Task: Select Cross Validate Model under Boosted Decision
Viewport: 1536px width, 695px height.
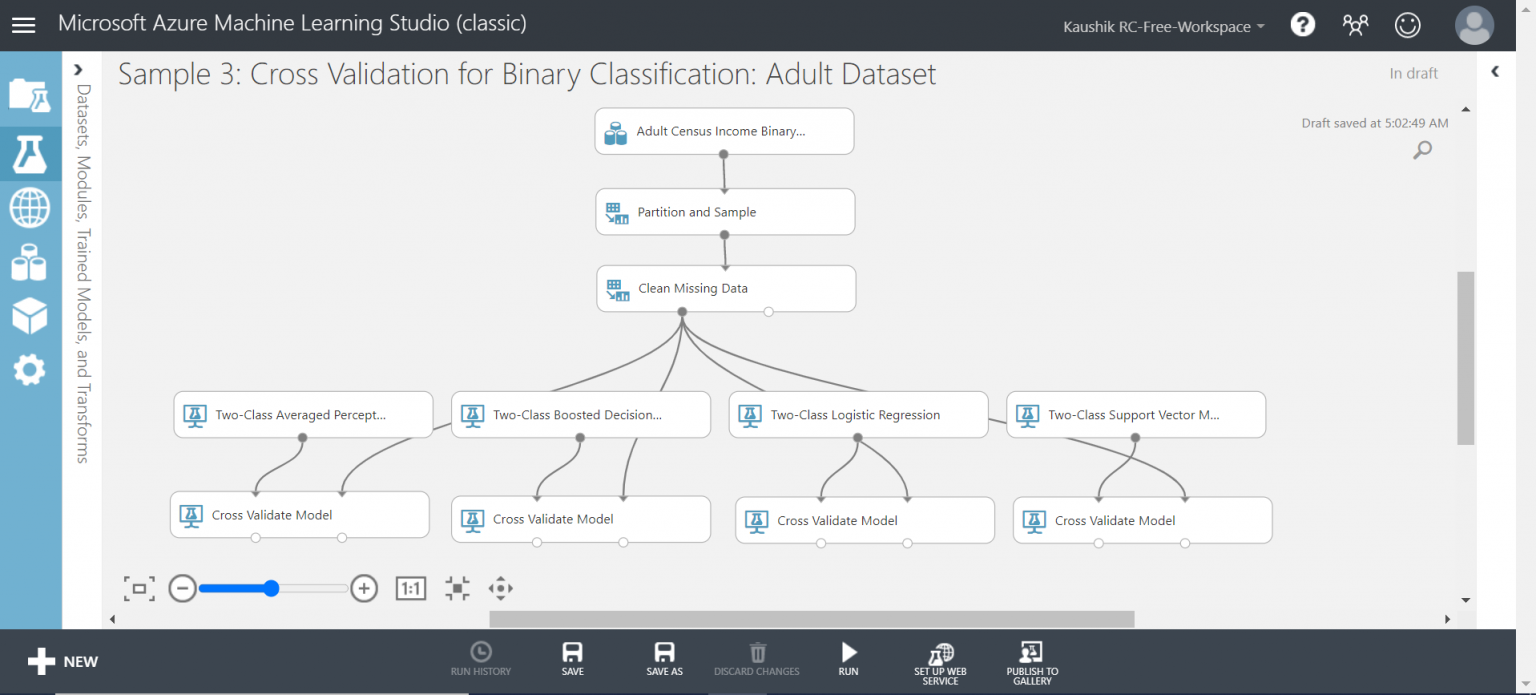Action: (581, 519)
